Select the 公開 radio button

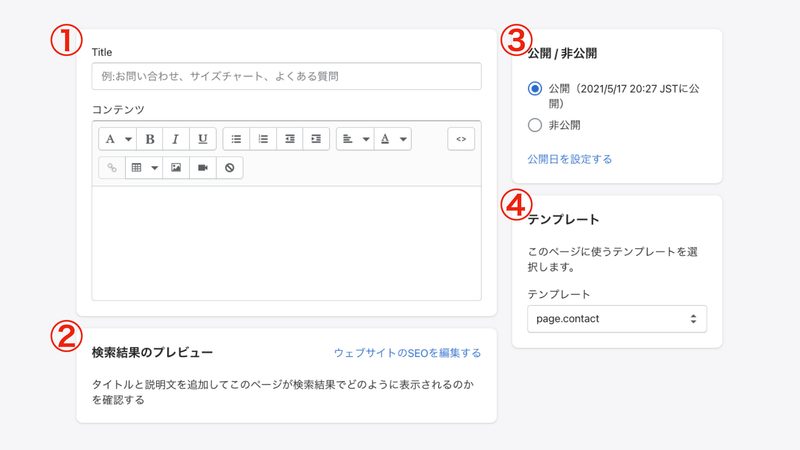[535, 89]
